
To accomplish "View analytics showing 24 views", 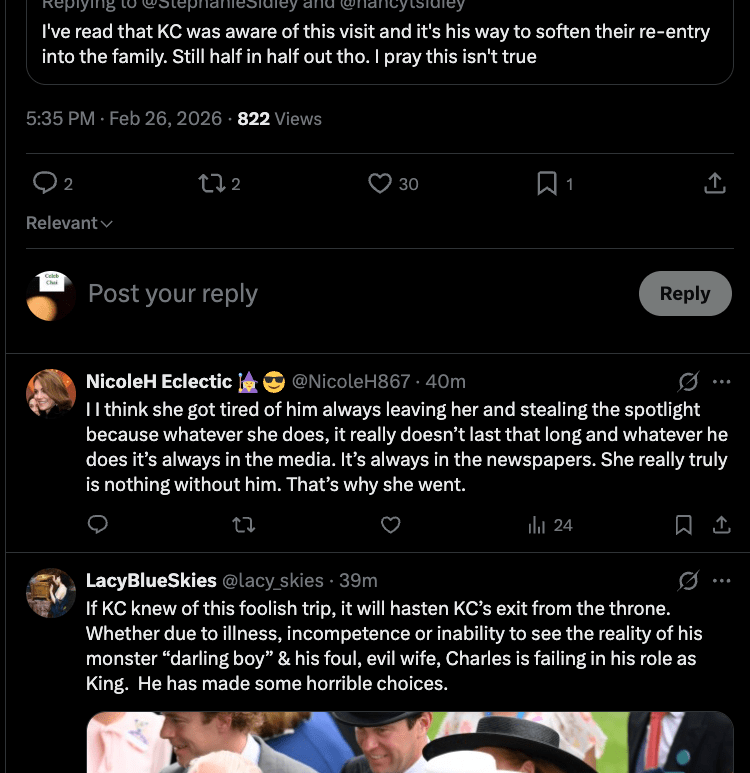I will pos(550,525).
